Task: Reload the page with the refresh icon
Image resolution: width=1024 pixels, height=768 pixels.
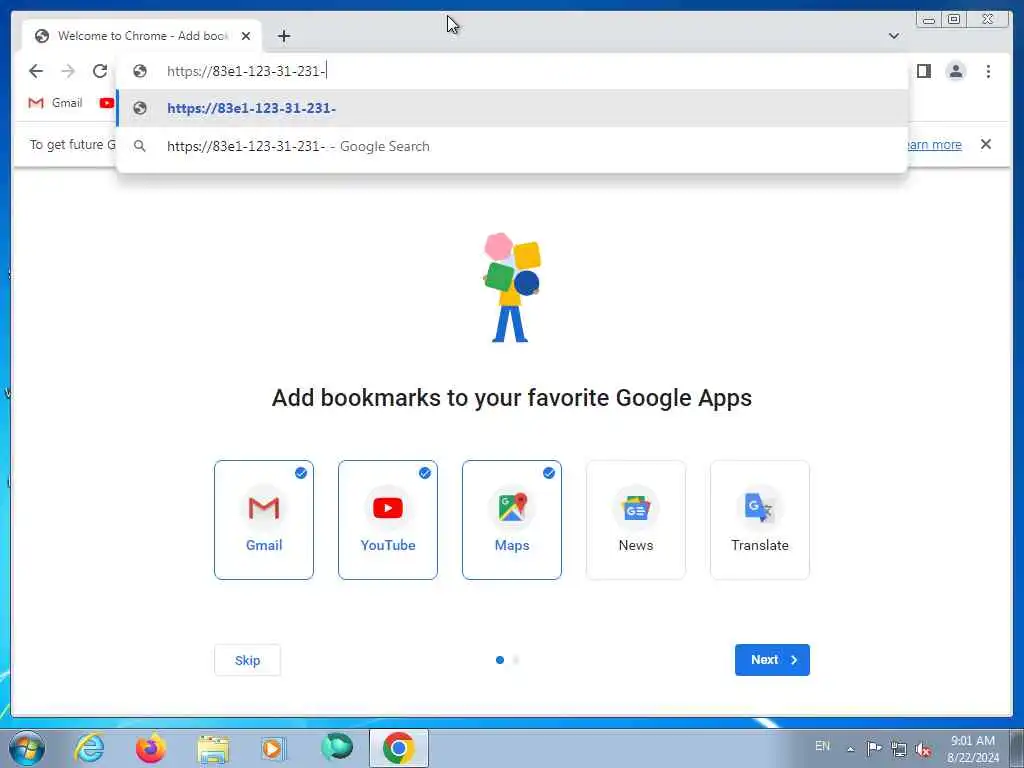Action: point(100,71)
